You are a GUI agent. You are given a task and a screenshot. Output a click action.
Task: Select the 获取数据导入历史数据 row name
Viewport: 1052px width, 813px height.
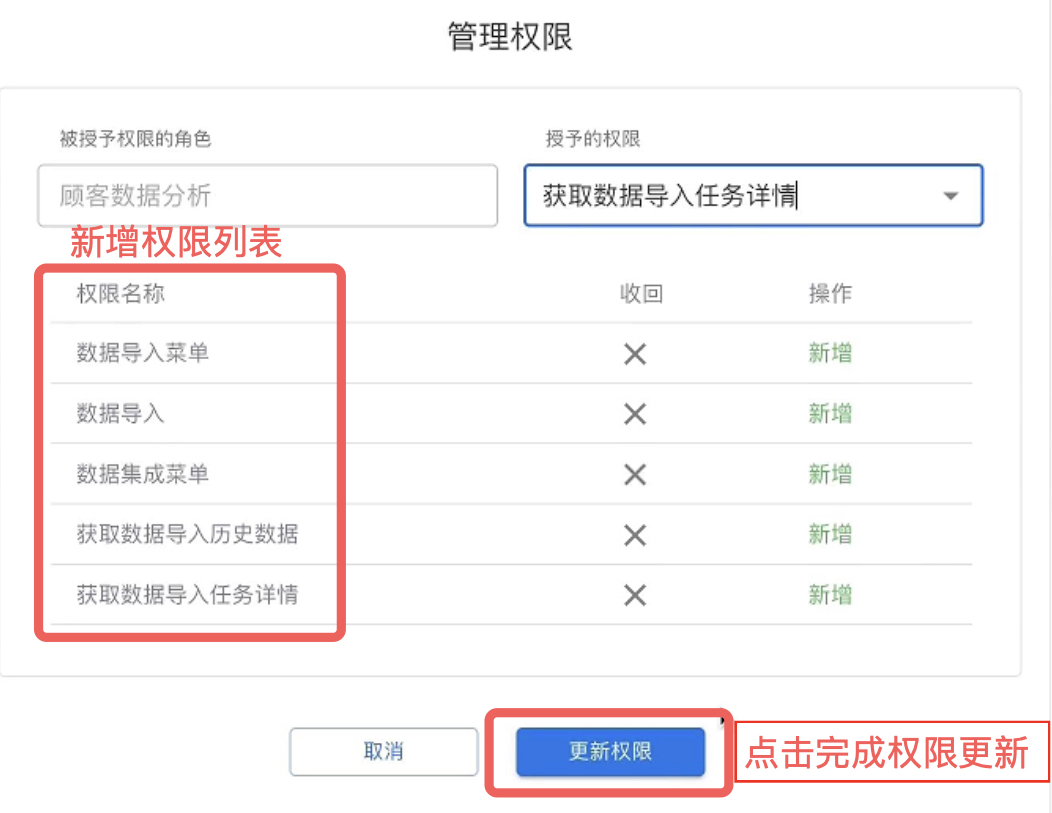pos(187,534)
